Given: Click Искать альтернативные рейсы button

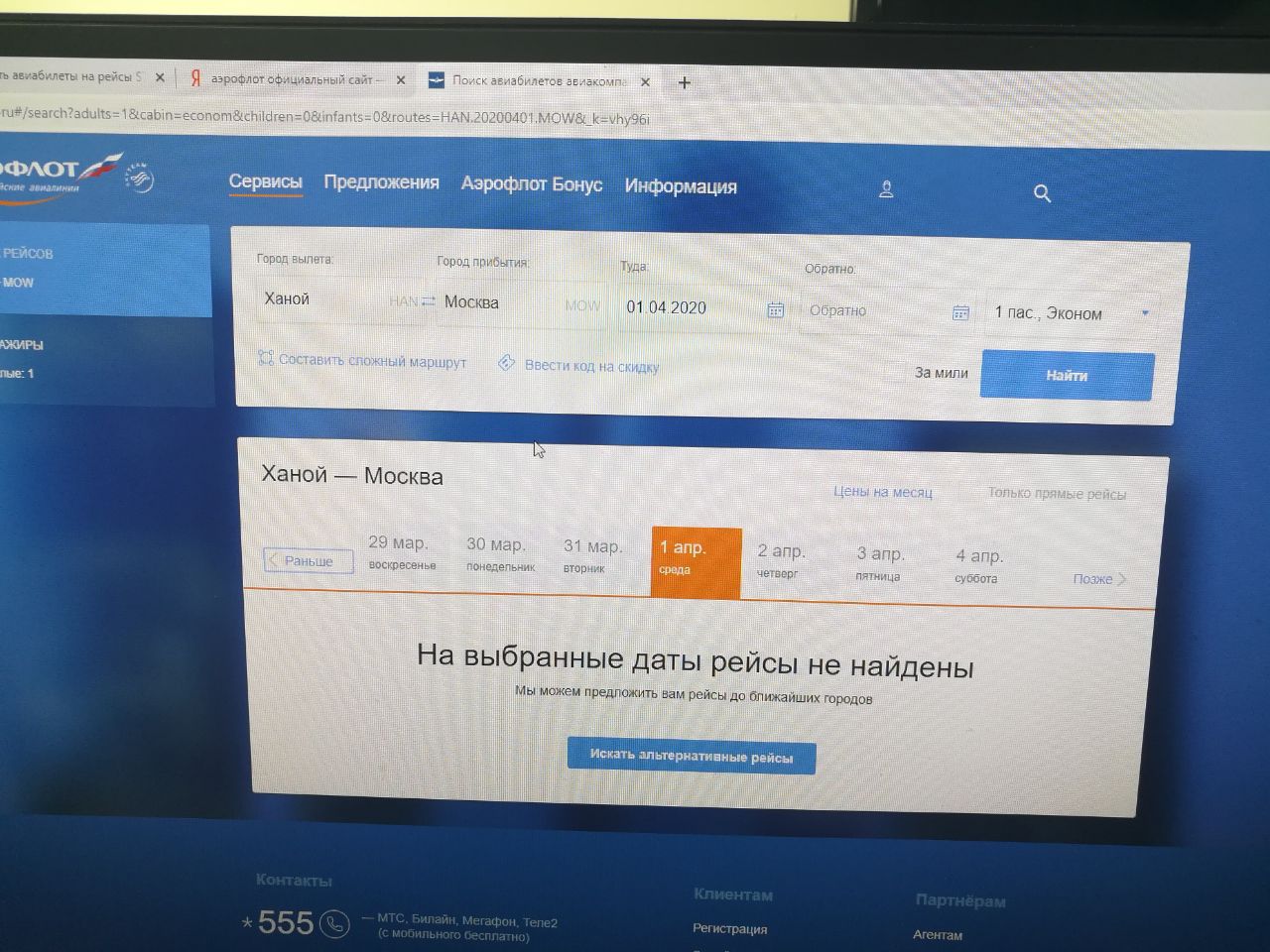Looking at the screenshot, I should click(692, 757).
